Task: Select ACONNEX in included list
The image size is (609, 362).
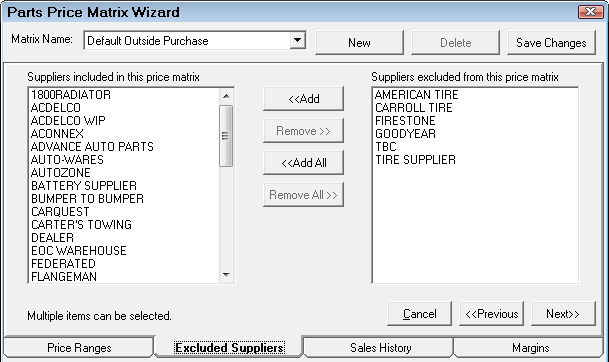Action: click(x=124, y=134)
